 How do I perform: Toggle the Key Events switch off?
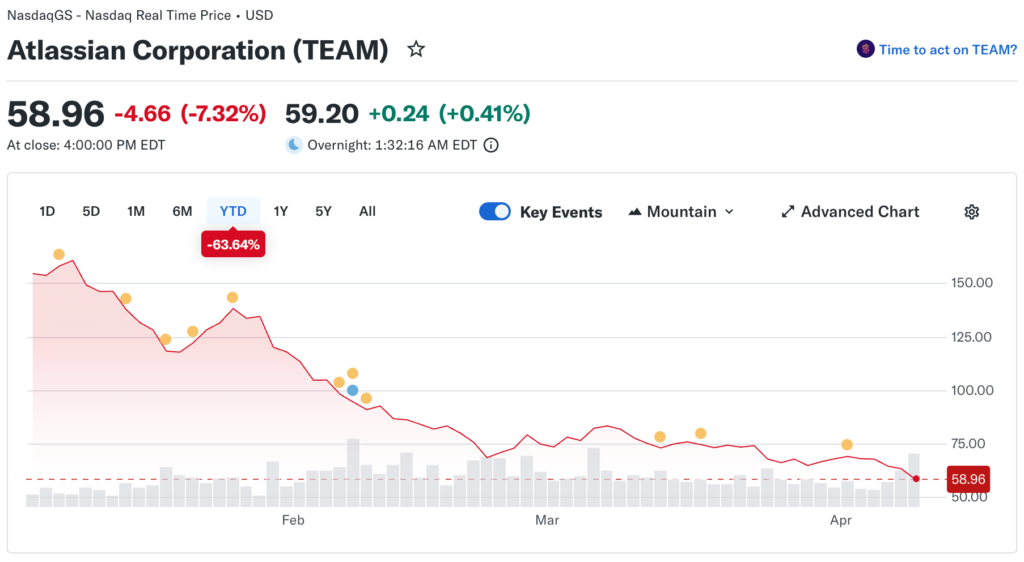(x=495, y=212)
